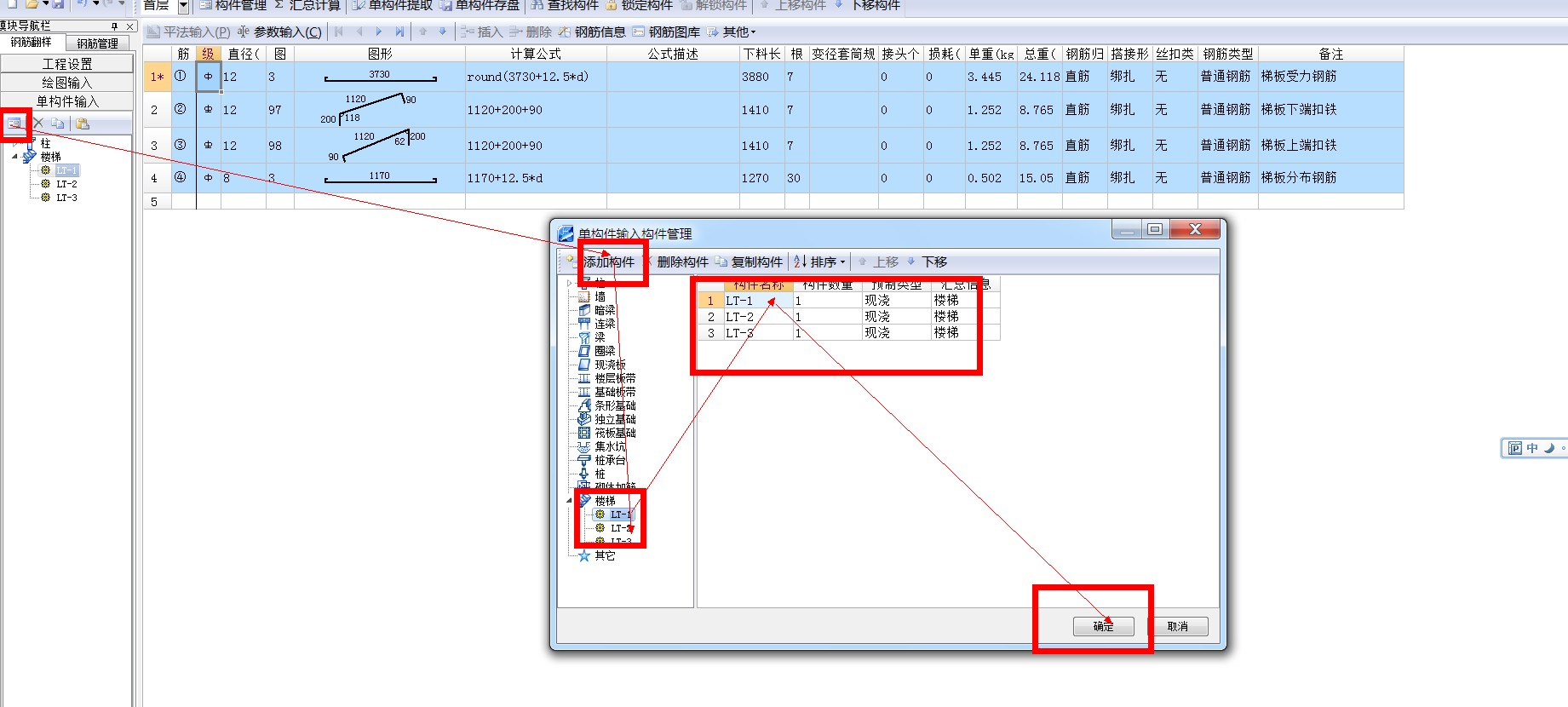This screenshot has width=1568, height=707.
Task: Open 钢筋信息 rebar information
Action: [591, 32]
